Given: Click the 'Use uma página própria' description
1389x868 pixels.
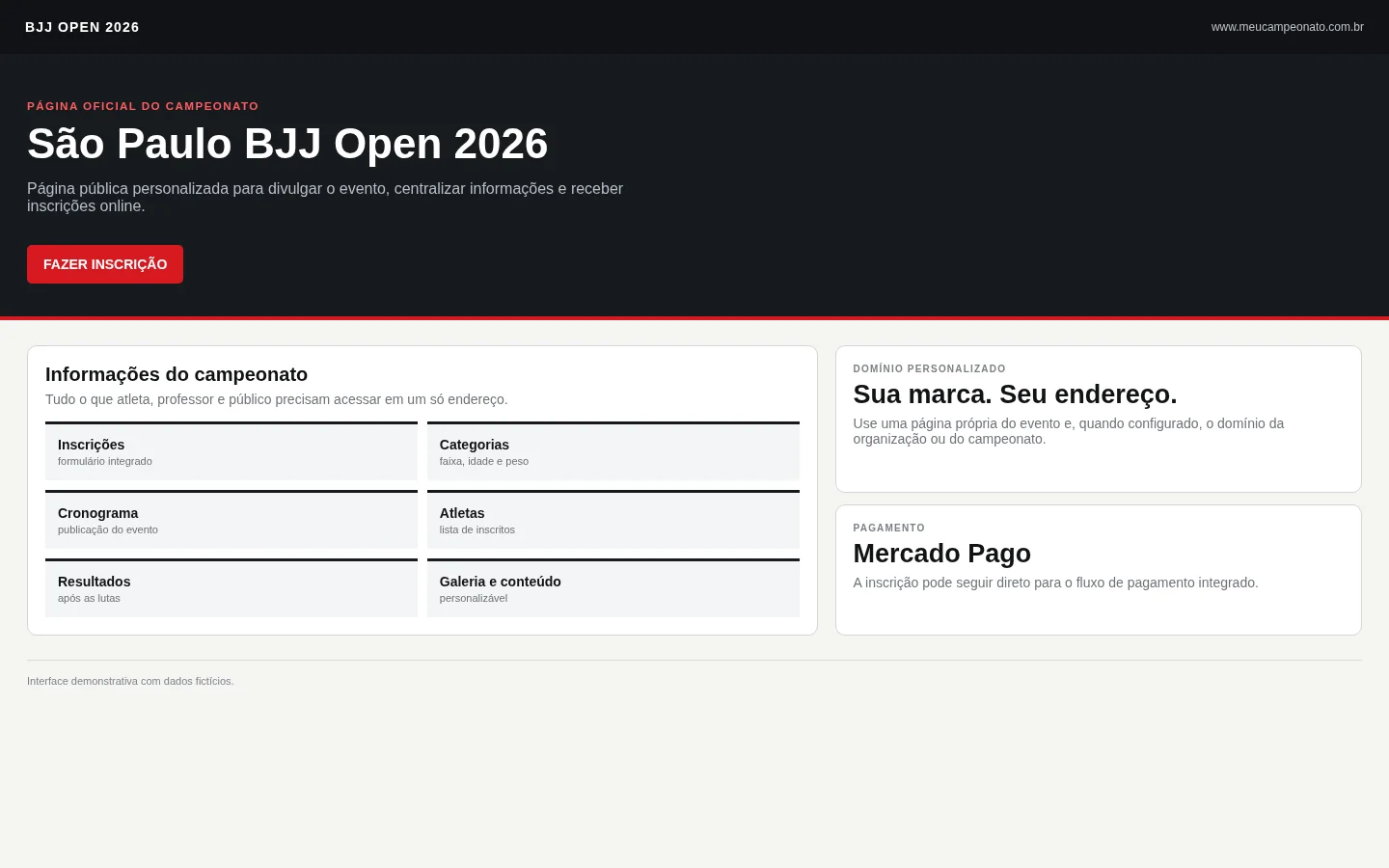Looking at the screenshot, I should (x=1069, y=431).
